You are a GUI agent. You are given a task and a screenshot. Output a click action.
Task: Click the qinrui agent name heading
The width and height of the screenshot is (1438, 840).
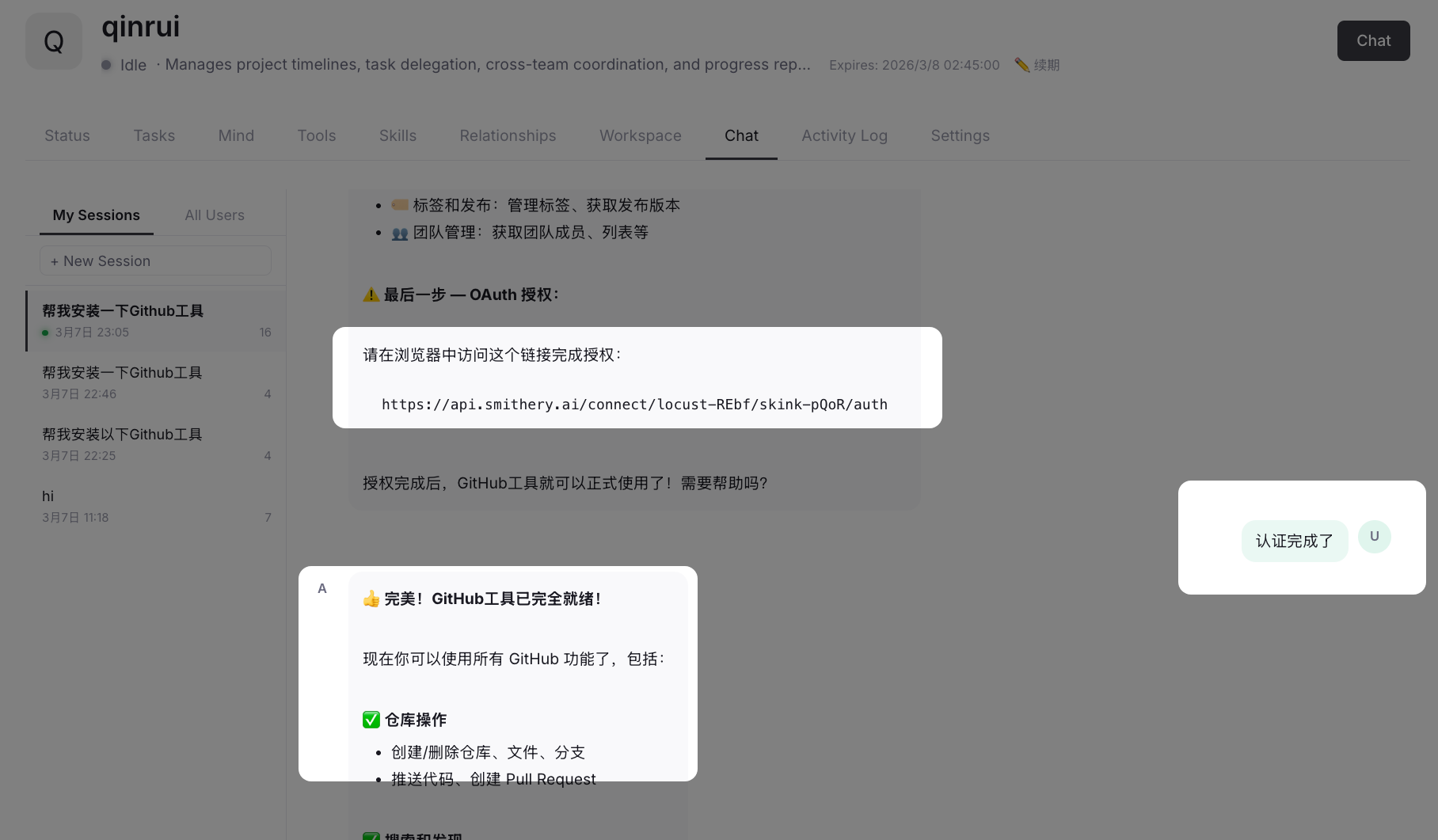[141, 27]
